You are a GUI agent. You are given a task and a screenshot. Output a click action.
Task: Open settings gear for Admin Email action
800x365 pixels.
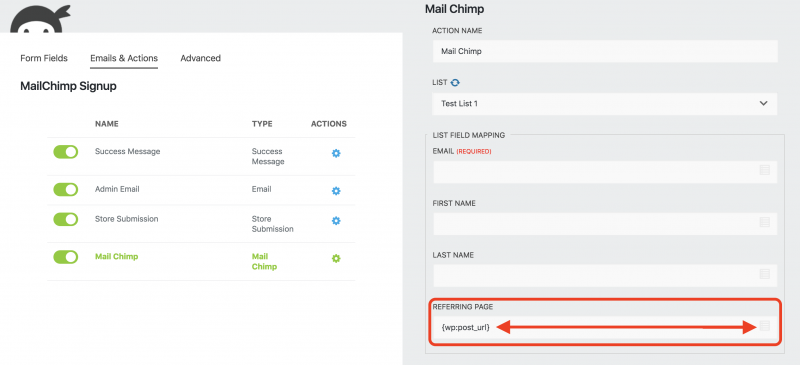(336, 191)
